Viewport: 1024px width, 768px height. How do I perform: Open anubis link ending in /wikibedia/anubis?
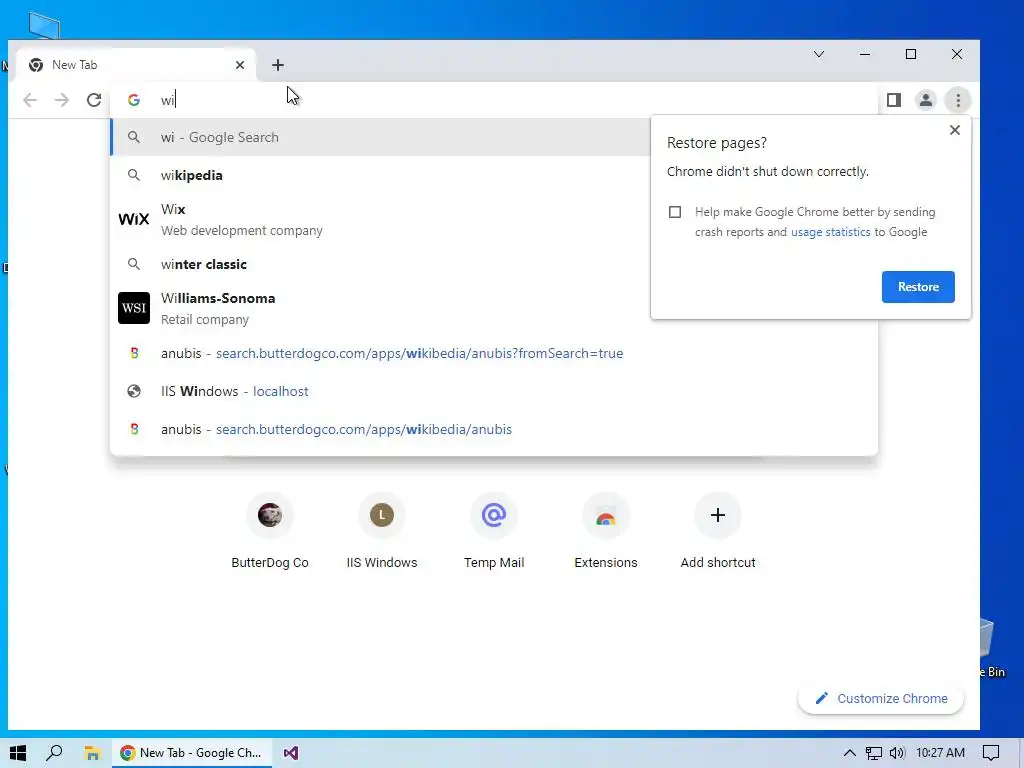click(x=494, y=429)
